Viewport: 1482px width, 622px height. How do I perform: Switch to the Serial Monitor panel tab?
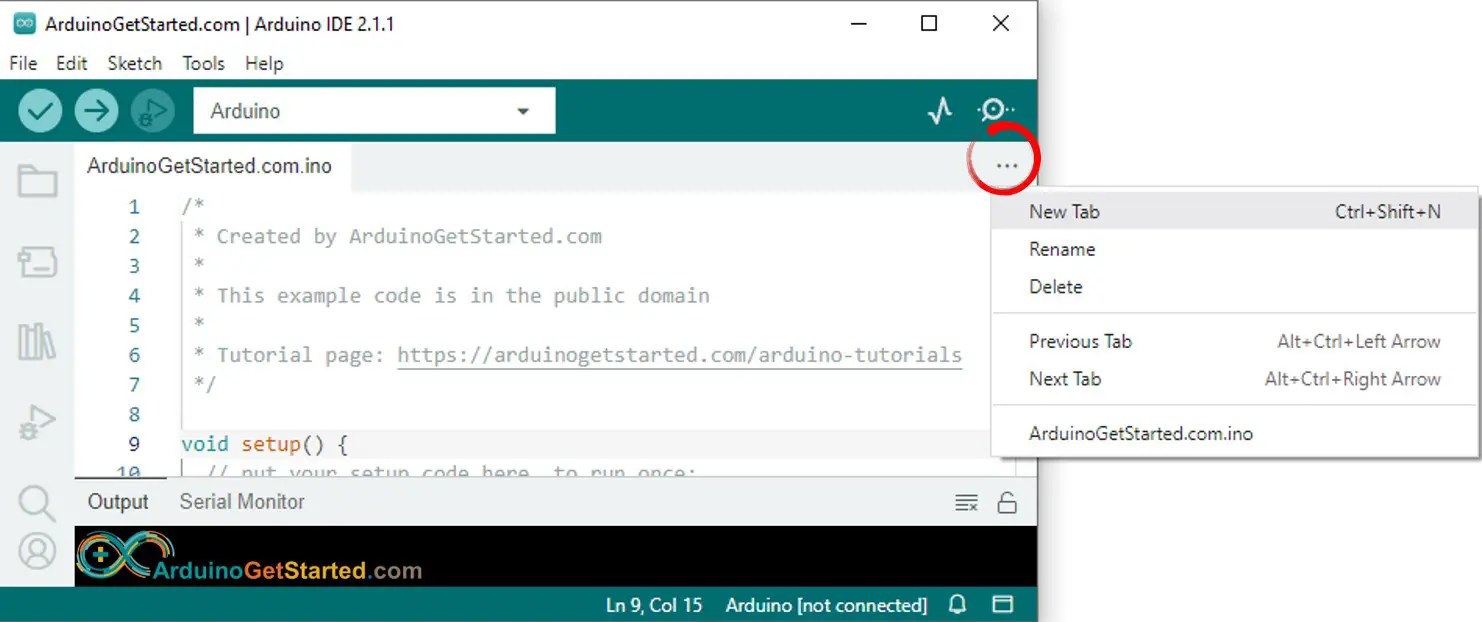pyautogui.click(x=242, y=502)
